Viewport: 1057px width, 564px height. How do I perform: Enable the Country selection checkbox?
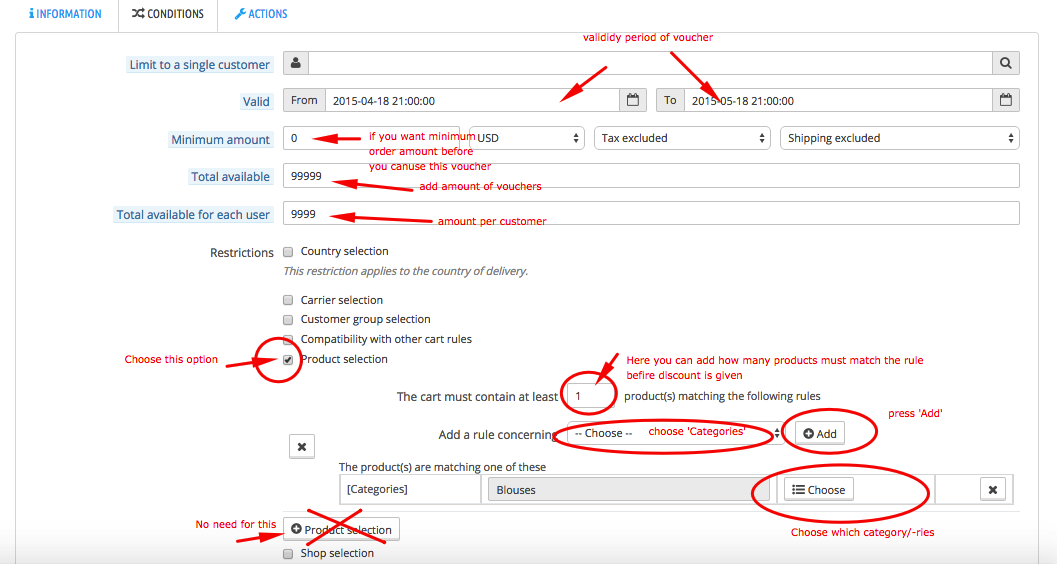tap(288, 252)
